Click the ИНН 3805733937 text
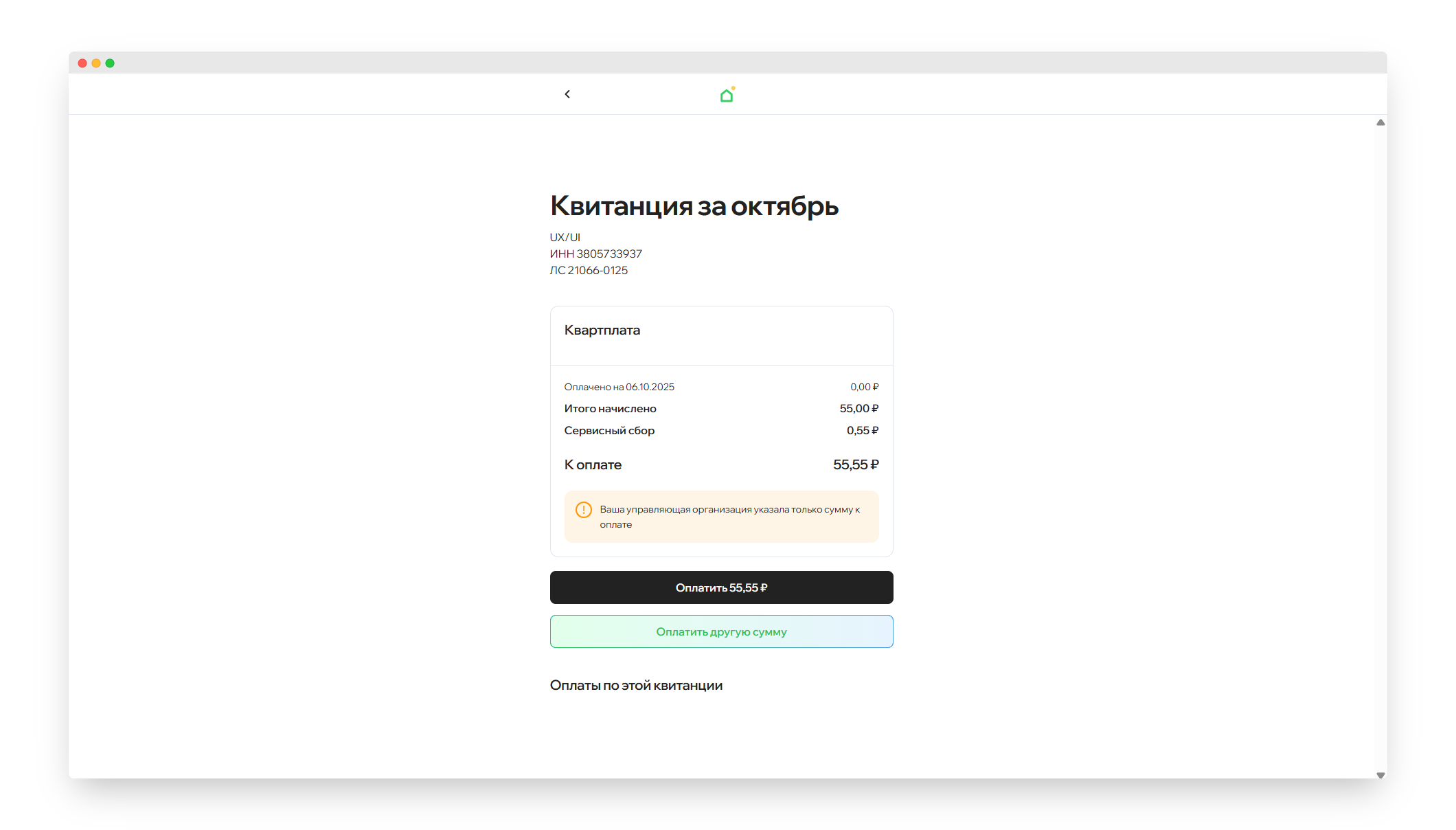This screenshot has height=830, width=1456. coord(595,254)
